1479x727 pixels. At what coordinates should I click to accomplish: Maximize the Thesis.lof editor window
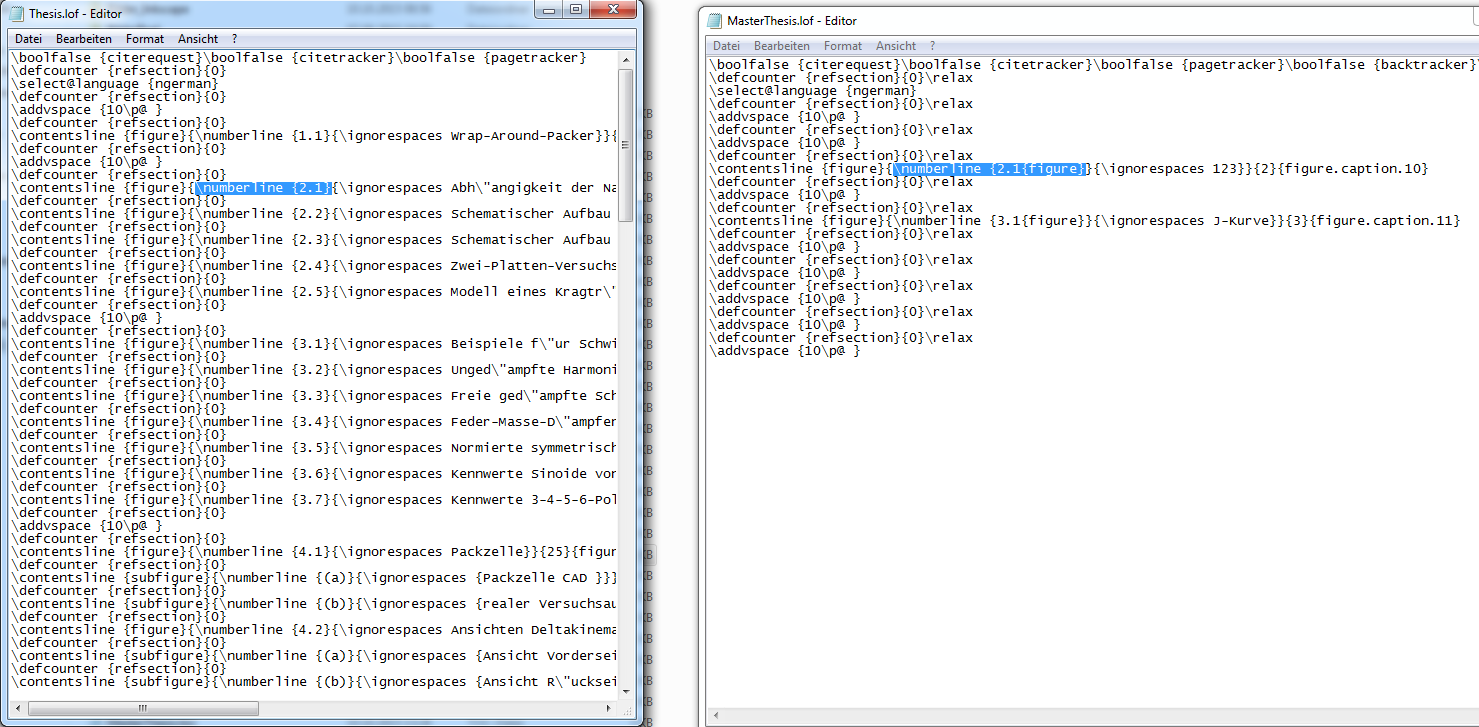point(575,9)
